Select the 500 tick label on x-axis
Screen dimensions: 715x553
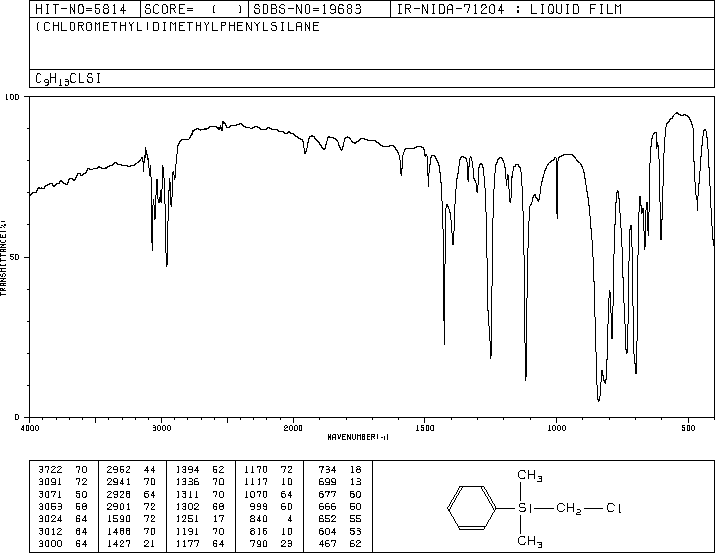pyautogui.click(x=688, y=428)
